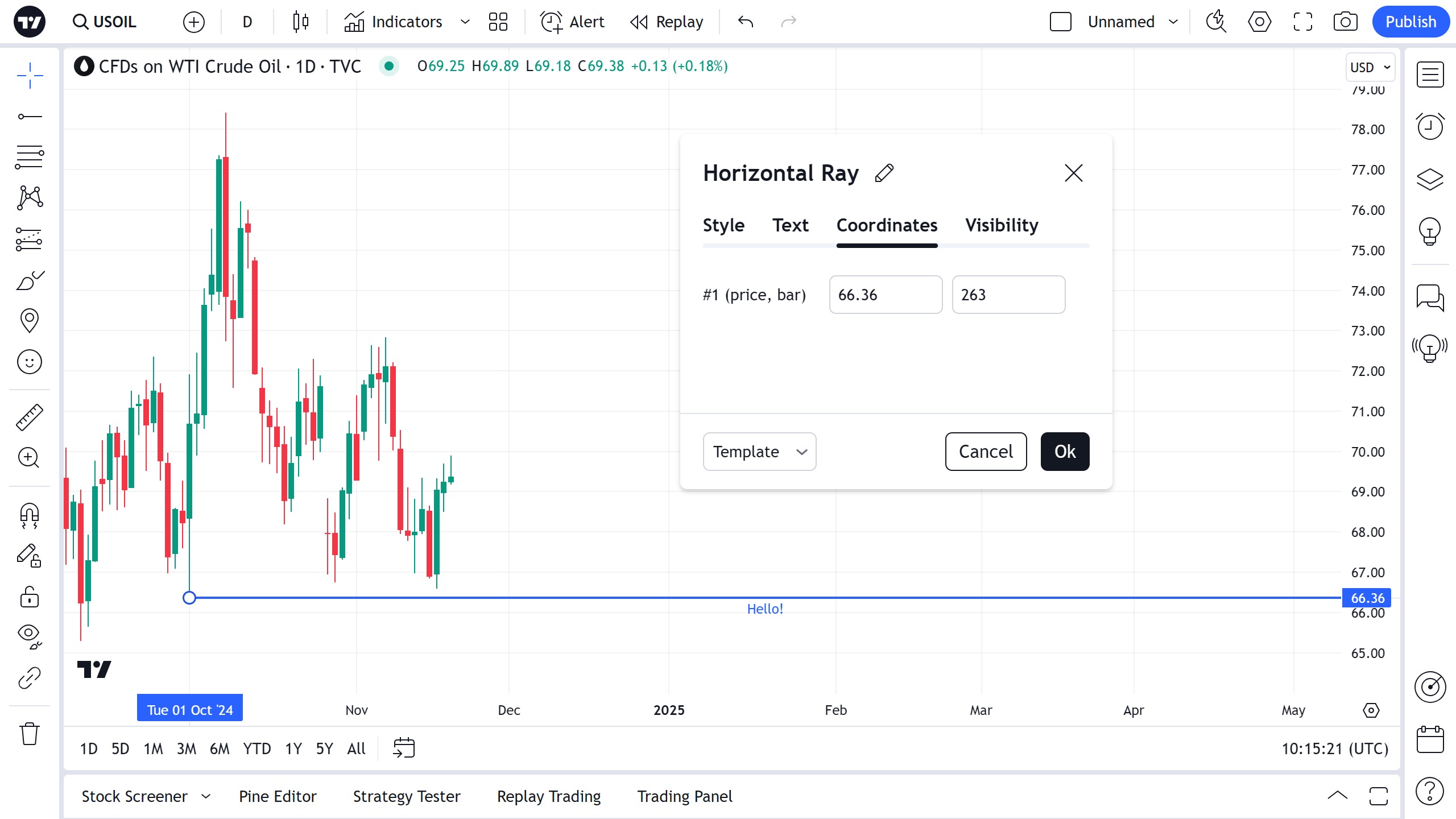
Task: Expand the USD currency dropdown
Action: click(x=1370, y=68)
